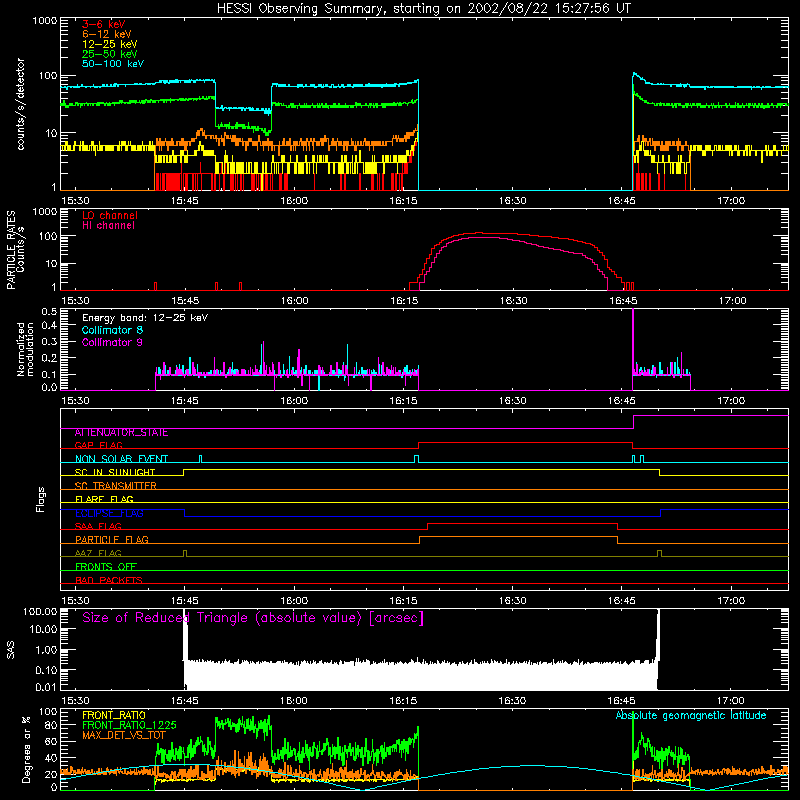Select the GAP_FLAG label
800x800 pixels.
coord(98,445)
